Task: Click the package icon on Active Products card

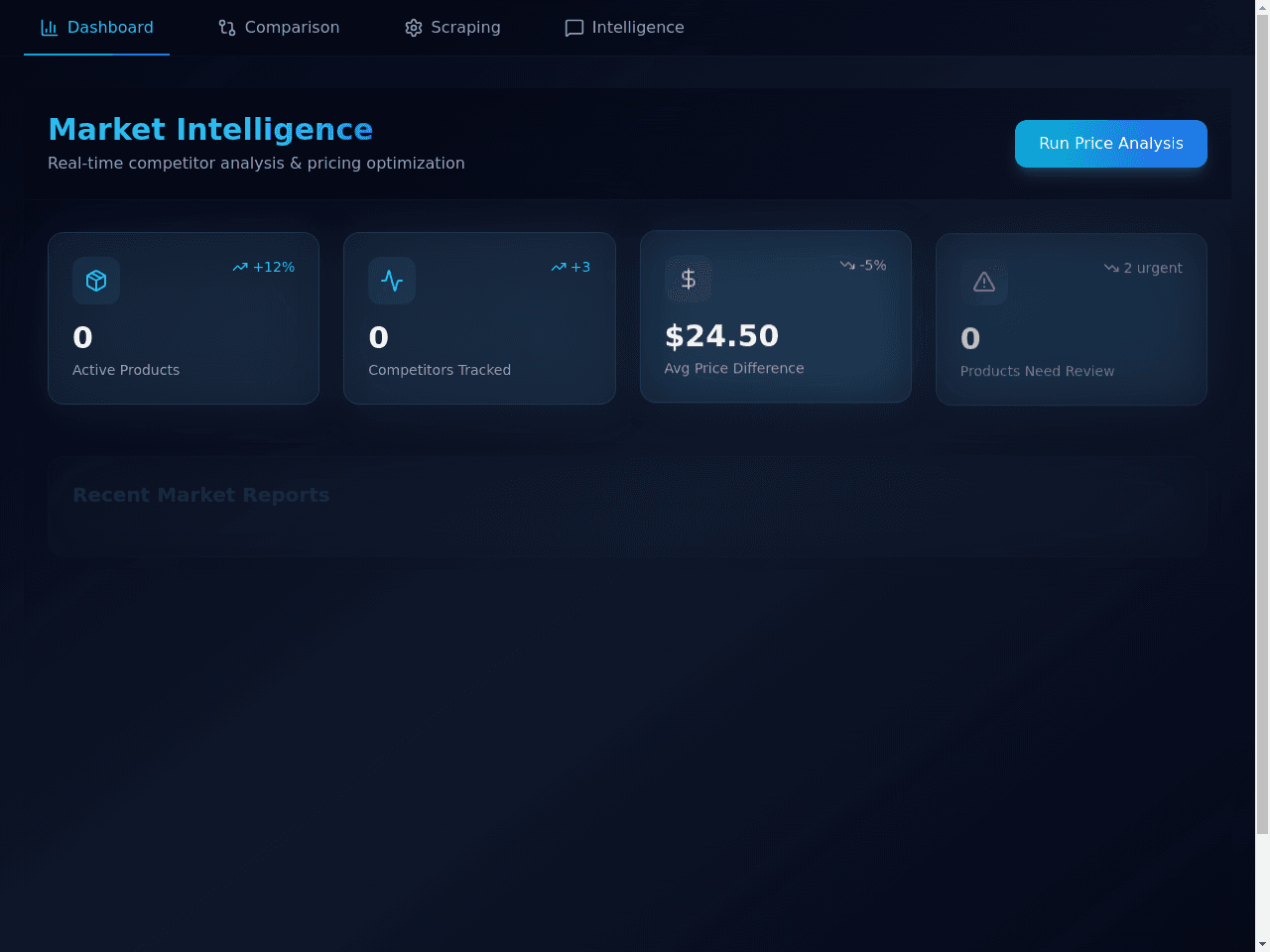Action: pos(96,281)
